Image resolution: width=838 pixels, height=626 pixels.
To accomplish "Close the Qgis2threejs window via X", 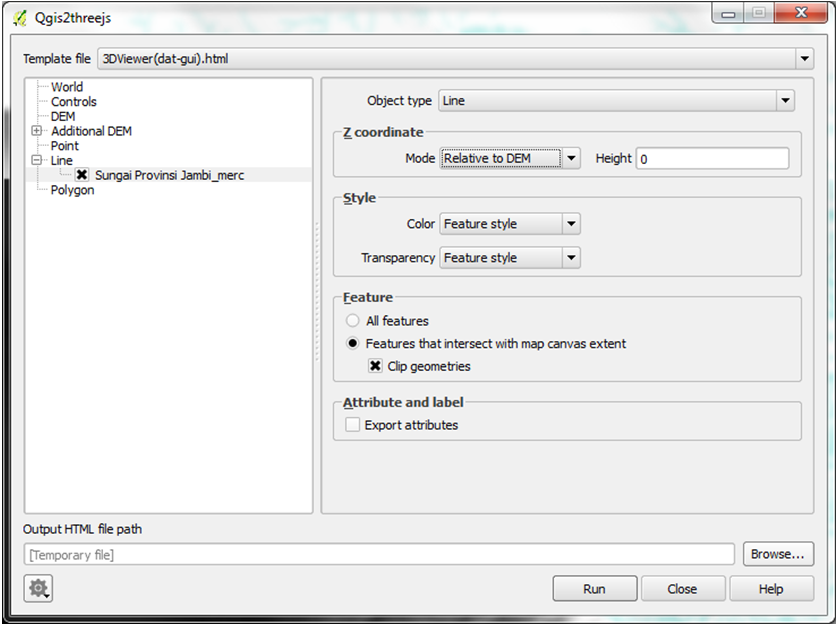I will pyautogui.click(x=801, y=13).
